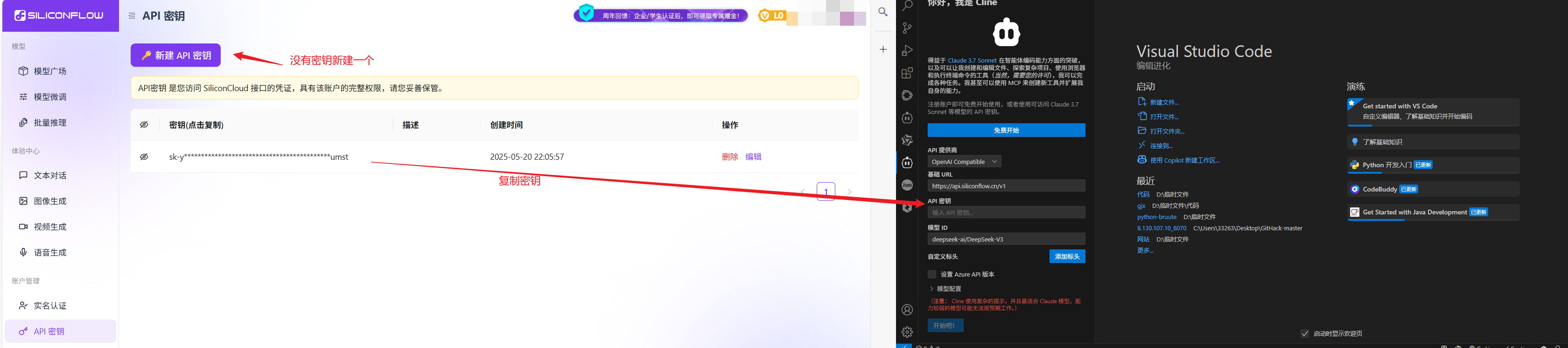Image resolution: width=1568 pixels, height=348 pixels.
Task: Open Get Started with Java Development walkthrough
Action: tap(1433, 212)
